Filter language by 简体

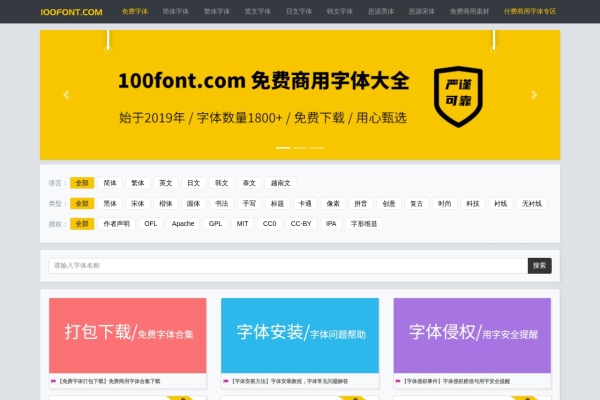click(x=110, y=183)
